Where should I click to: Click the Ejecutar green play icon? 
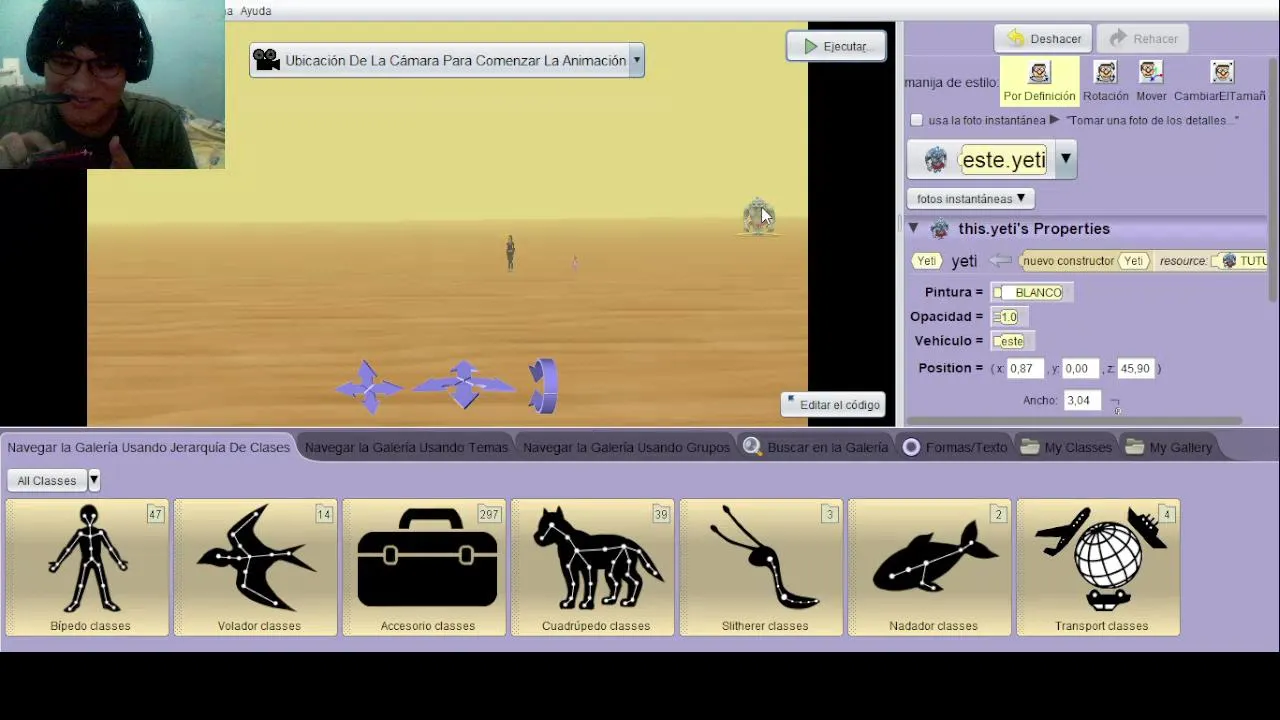809,46
